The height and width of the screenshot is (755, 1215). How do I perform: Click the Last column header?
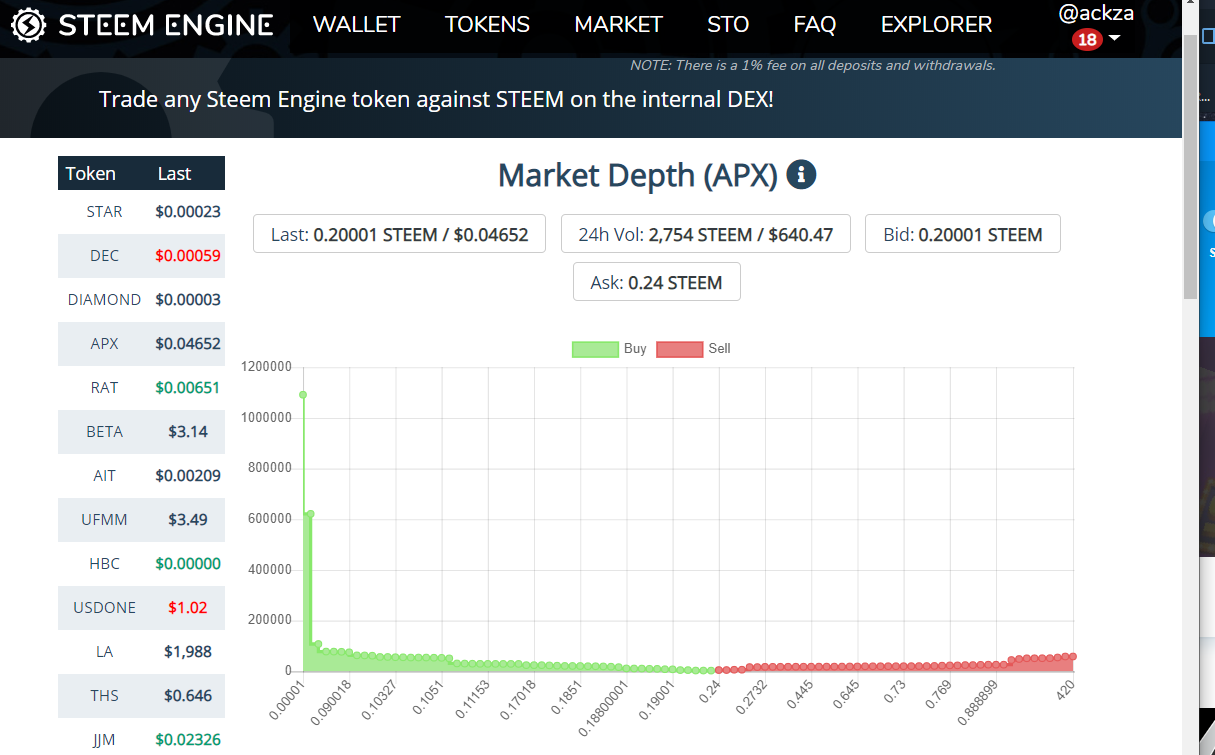coord(174,174)
